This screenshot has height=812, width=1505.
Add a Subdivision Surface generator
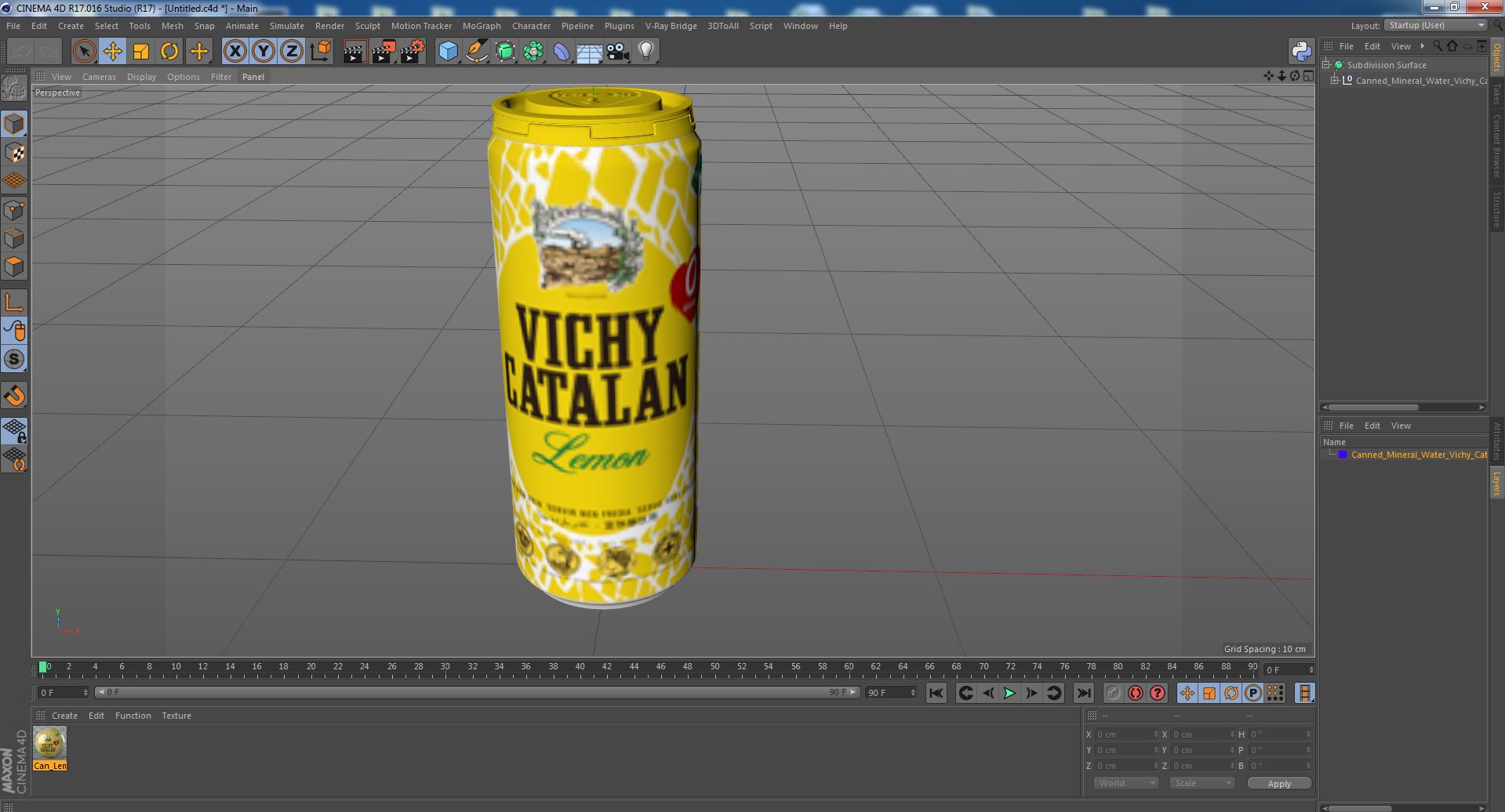[505, 52]
